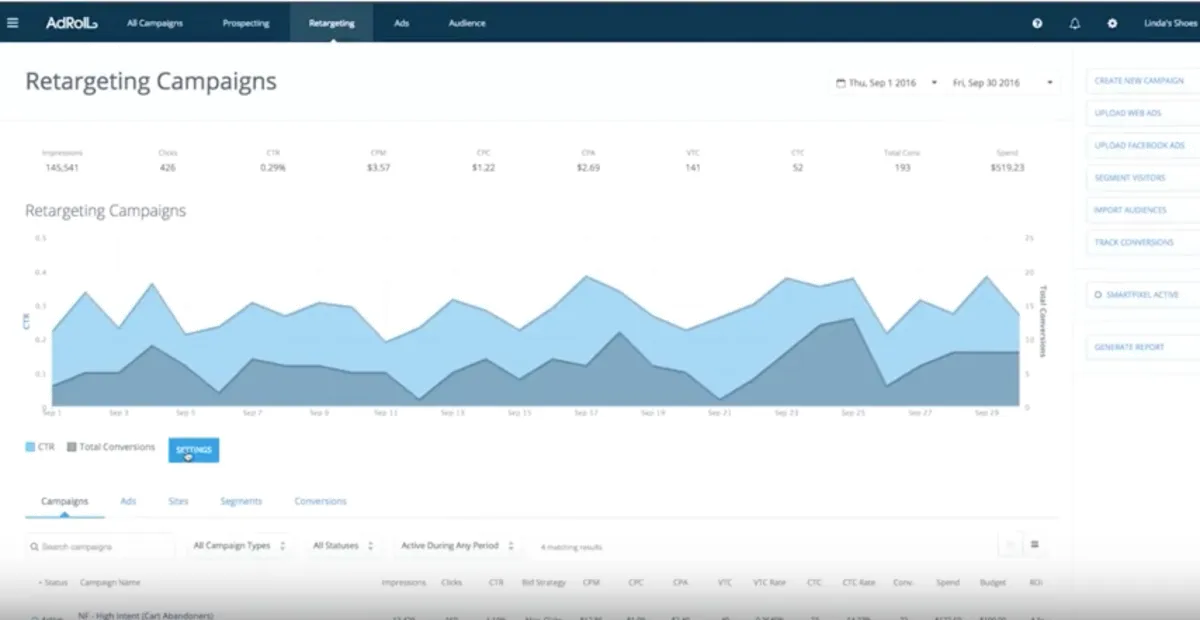Click the CTR legend color swatch
The image size is (1200, 620).
coord(30,447)
